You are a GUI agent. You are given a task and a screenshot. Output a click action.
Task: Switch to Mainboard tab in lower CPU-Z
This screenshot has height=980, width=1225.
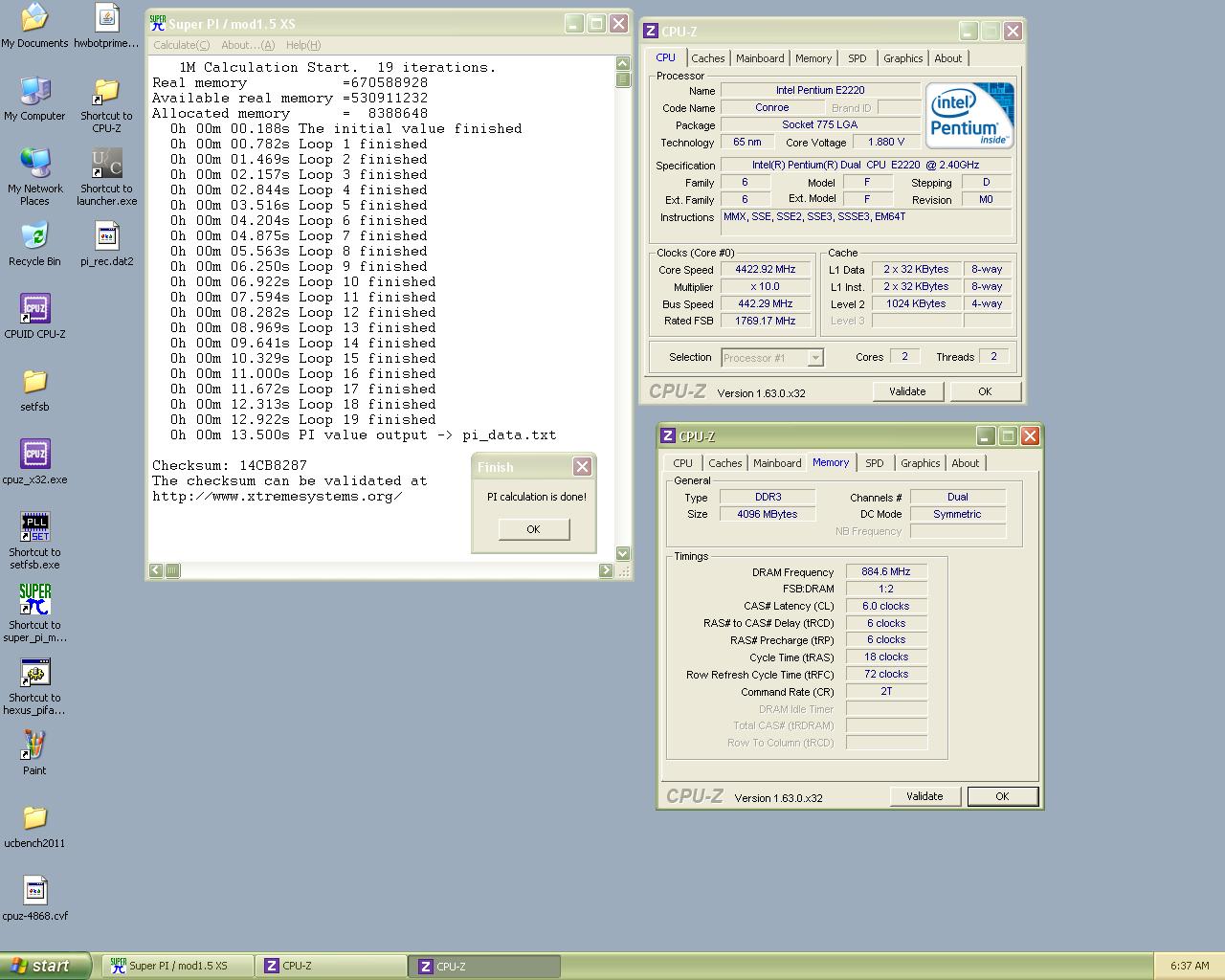[777, 463]
